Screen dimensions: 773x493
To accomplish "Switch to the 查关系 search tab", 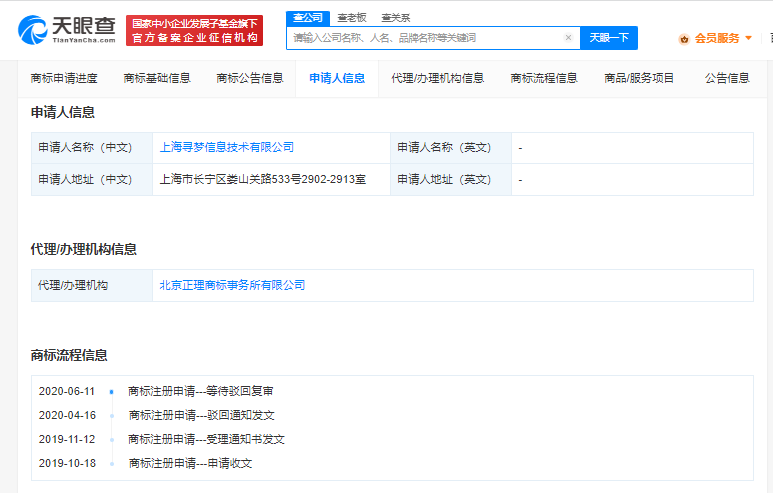I will point(395,18).
